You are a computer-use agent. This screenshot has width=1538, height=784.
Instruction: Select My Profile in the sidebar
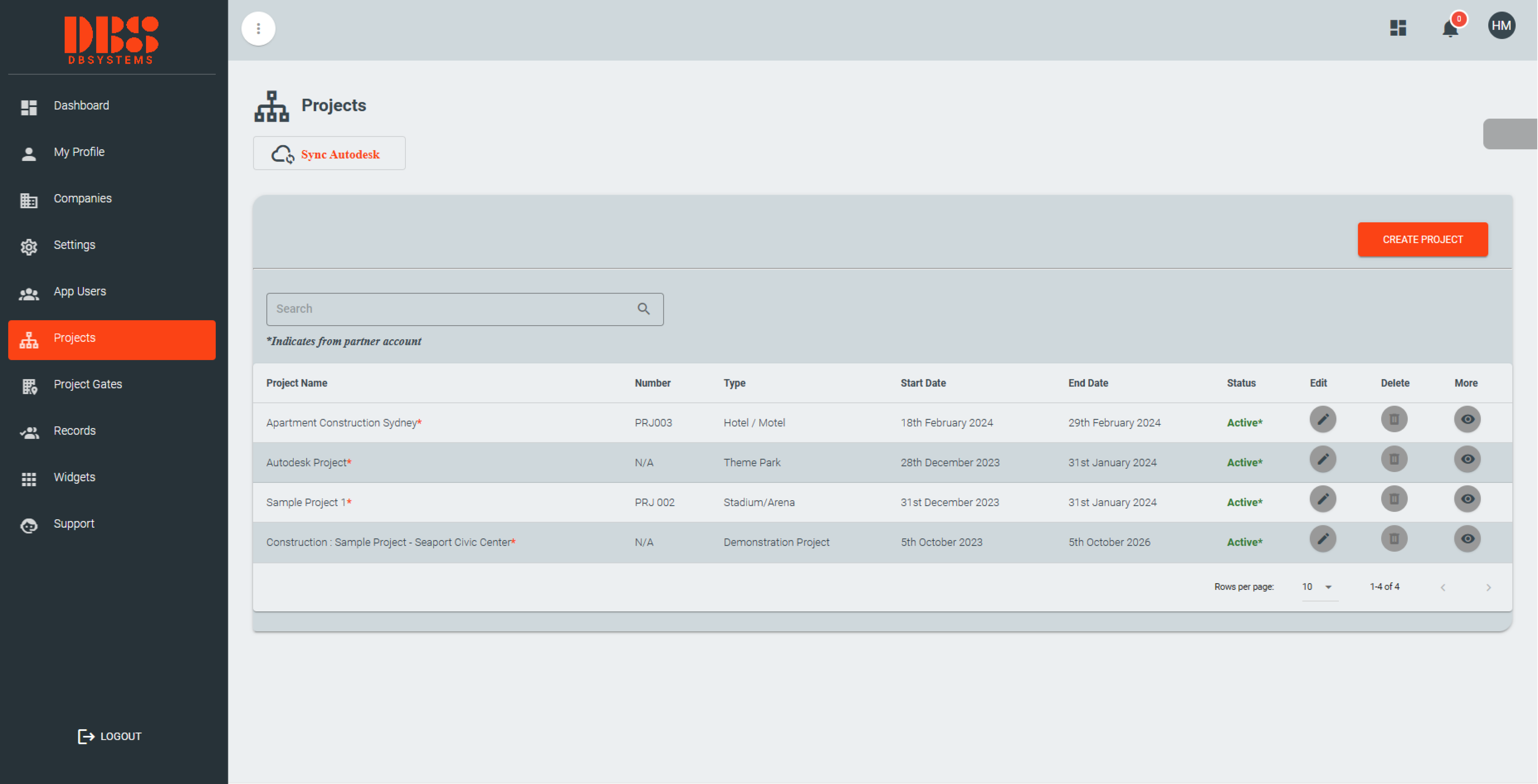[x=79, y=152]
